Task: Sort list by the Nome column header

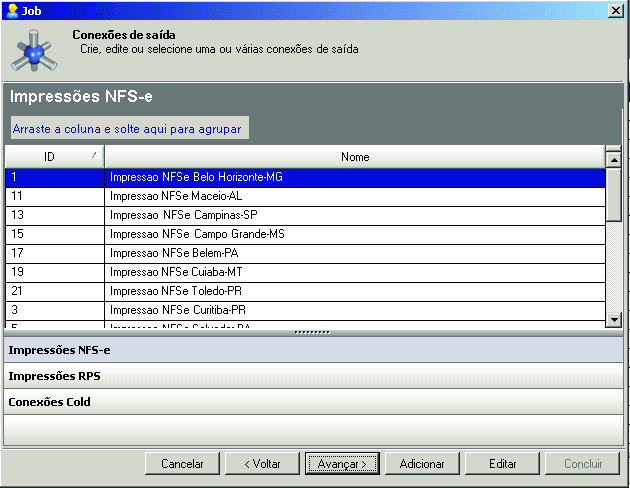Action: [x=354, y=157]
